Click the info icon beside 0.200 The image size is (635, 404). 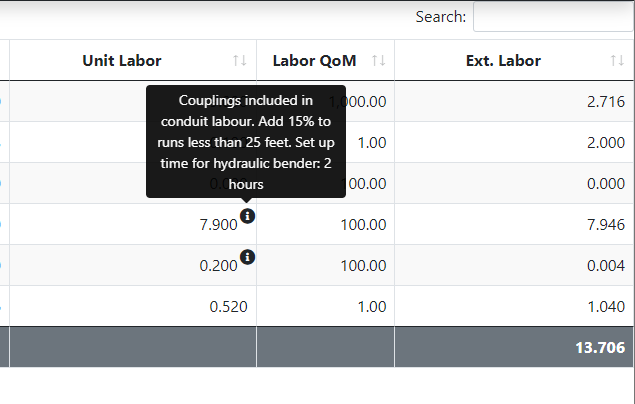click(x=248, y=257)
